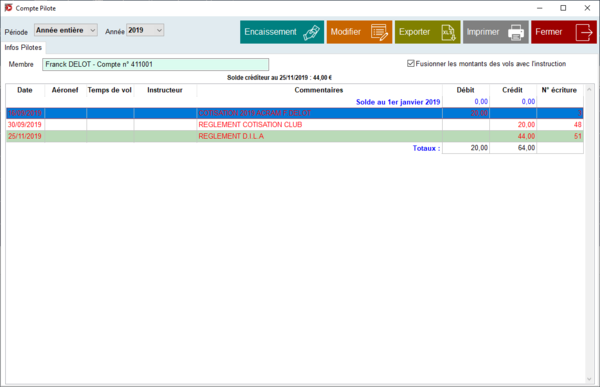600x387 pixels.
Task: Click the Encaissement button label
Action: [x=270, y=32]
